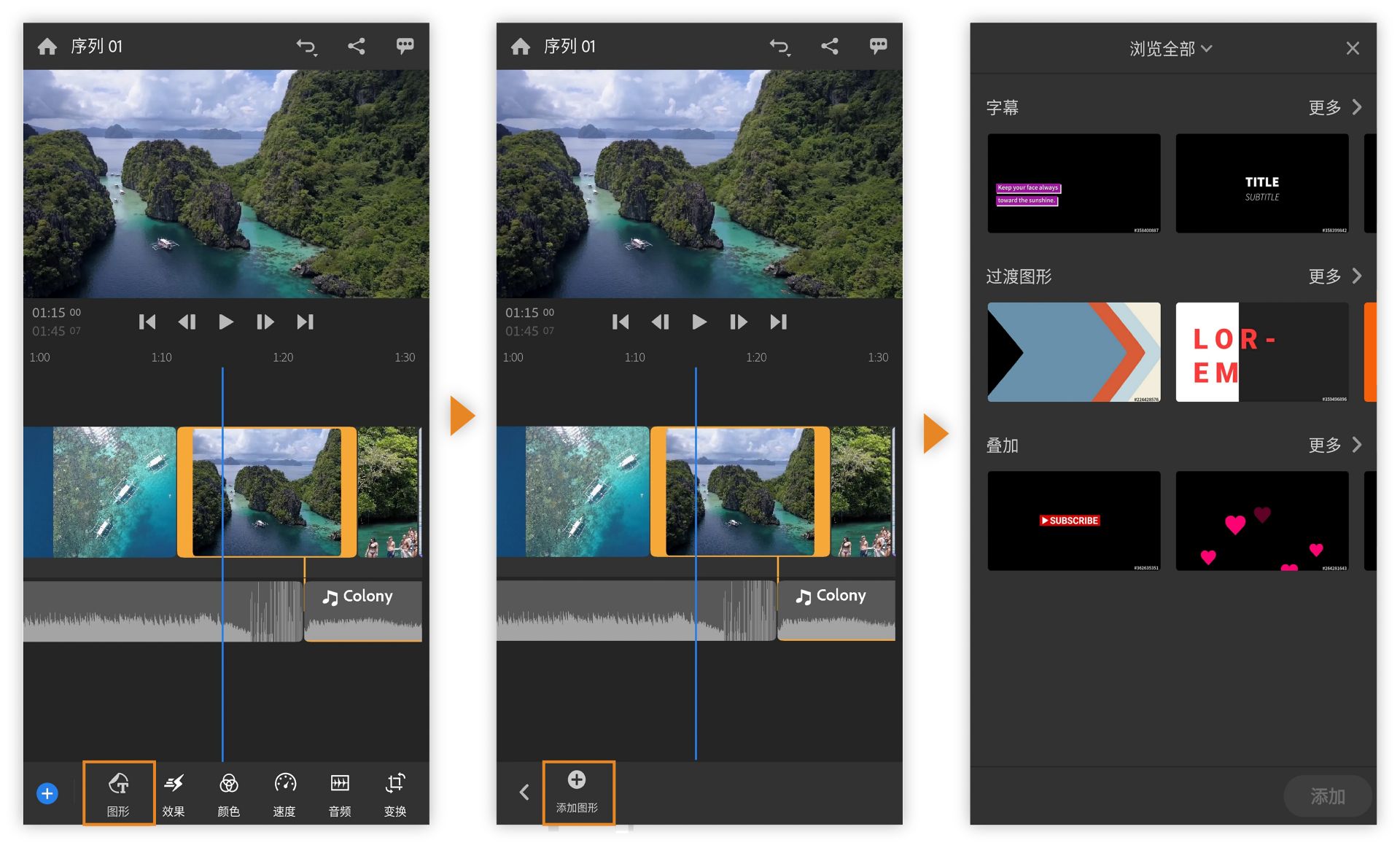Screen dimensions: 1400x848
Task: Select the 效果 effects tool
Action: point(174,793)
